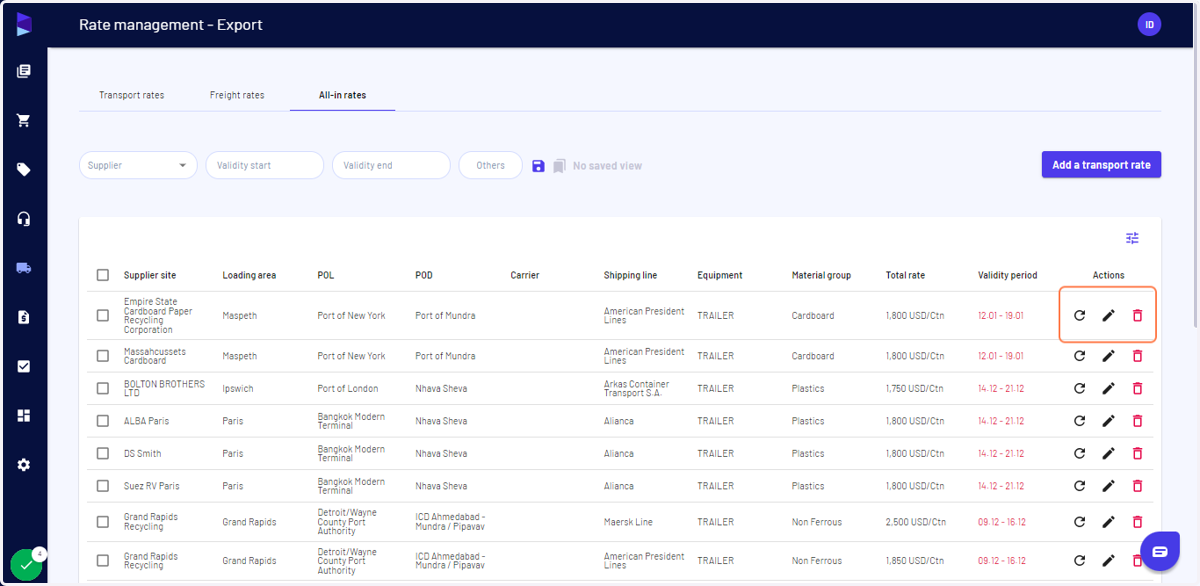The width and height of the screenshot is (1200, 586).
Task: Click the Validity end date field
Action: pos(391,166)
